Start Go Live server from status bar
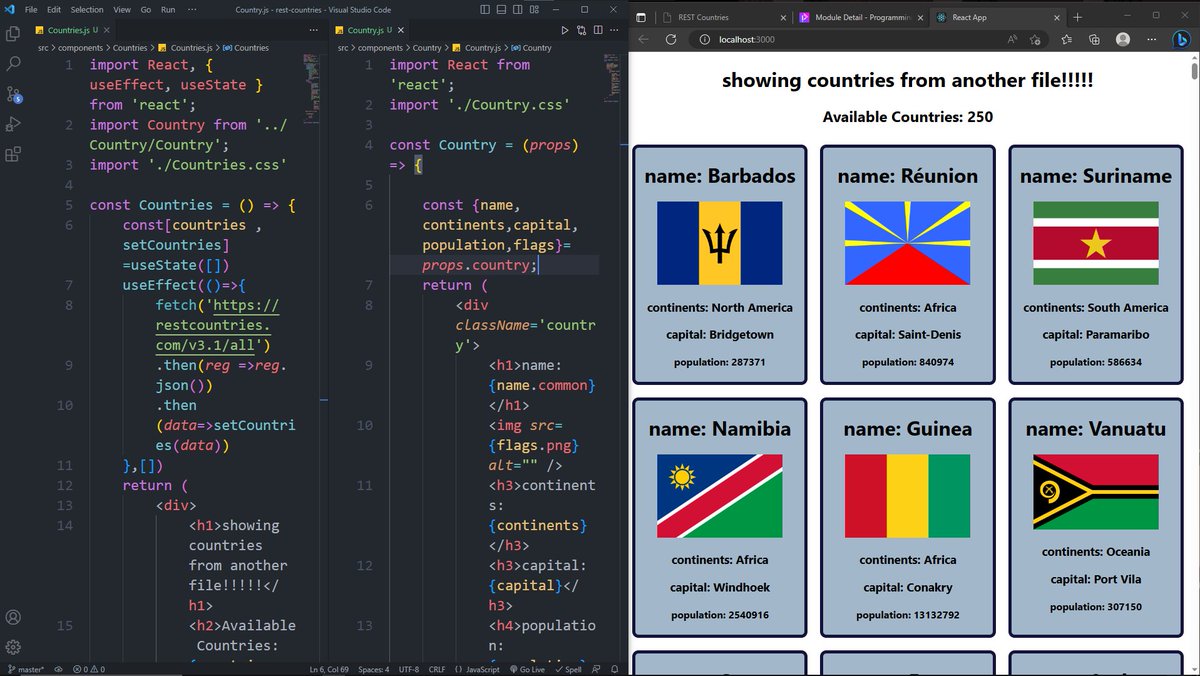1200x676 pixels. (x=526, y=669)
